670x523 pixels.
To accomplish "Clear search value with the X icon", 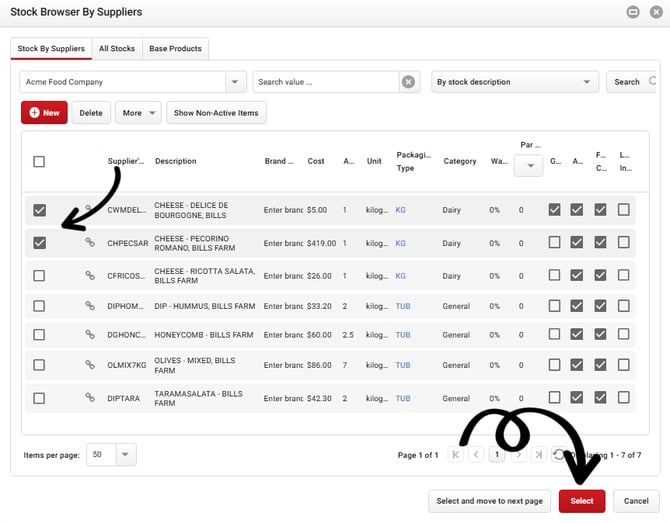I will coord(408,82).
